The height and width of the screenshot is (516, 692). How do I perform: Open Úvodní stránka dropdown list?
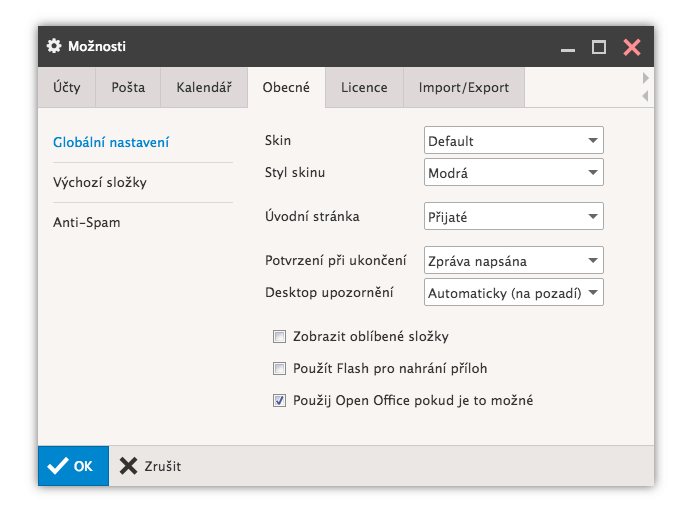tap(513, 216)
